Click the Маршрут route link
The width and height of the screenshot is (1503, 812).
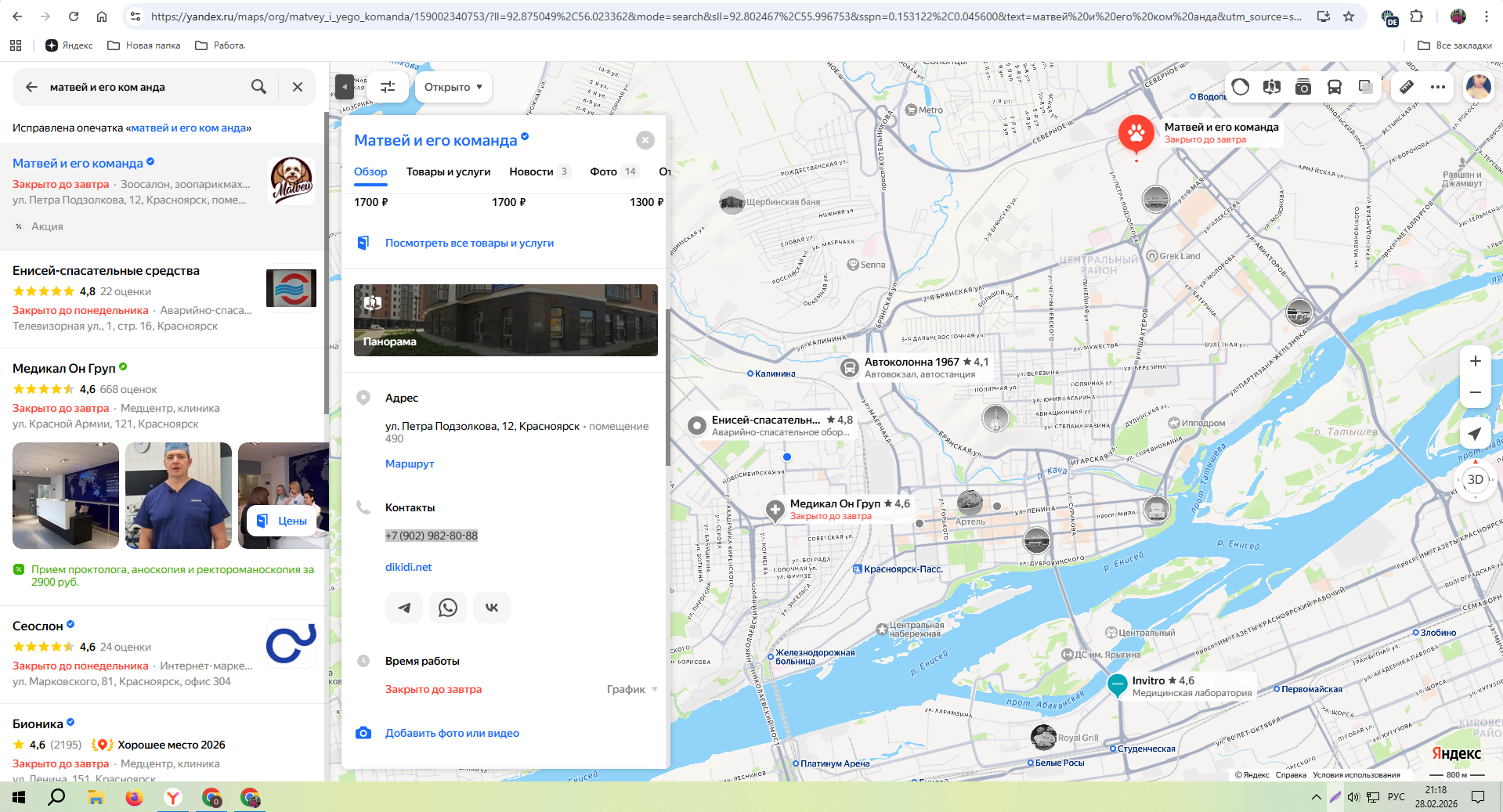(x=409, y=464)
